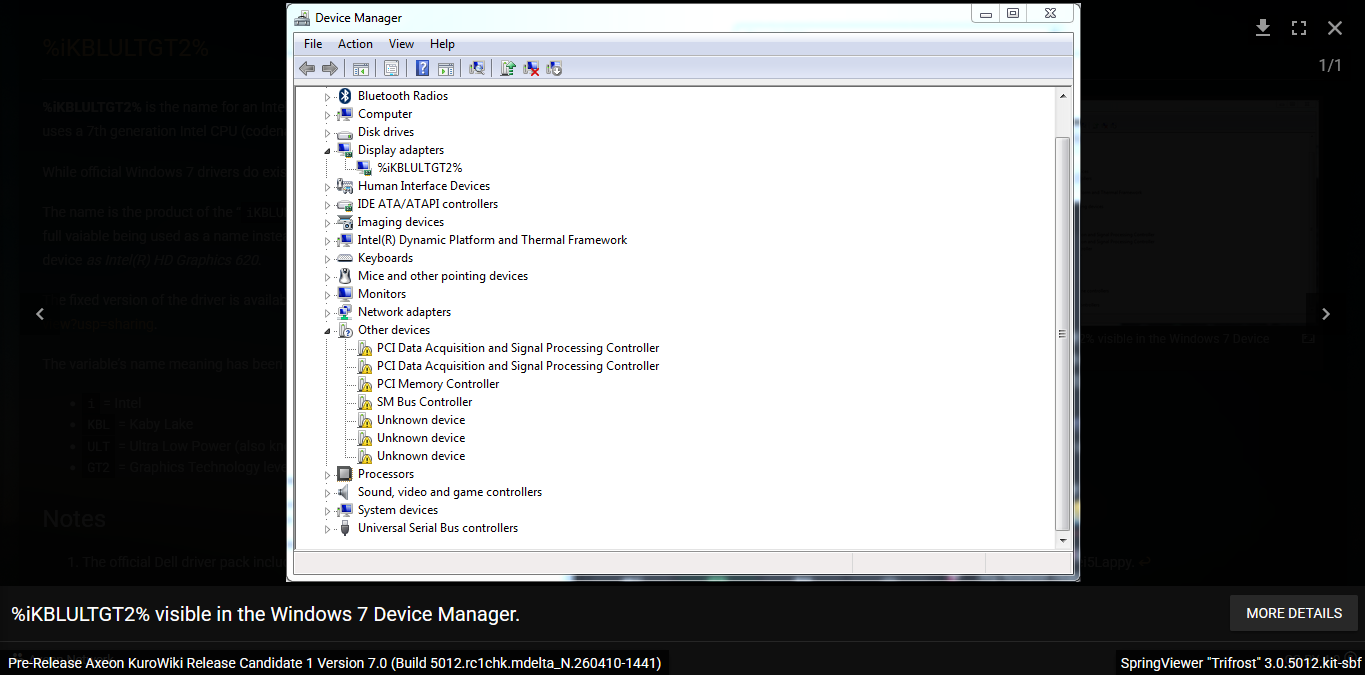This screenshot has width=1365, height=675.
Task: Click the Show/Hide Action Pane icon
Action: (x=446, y=68)
